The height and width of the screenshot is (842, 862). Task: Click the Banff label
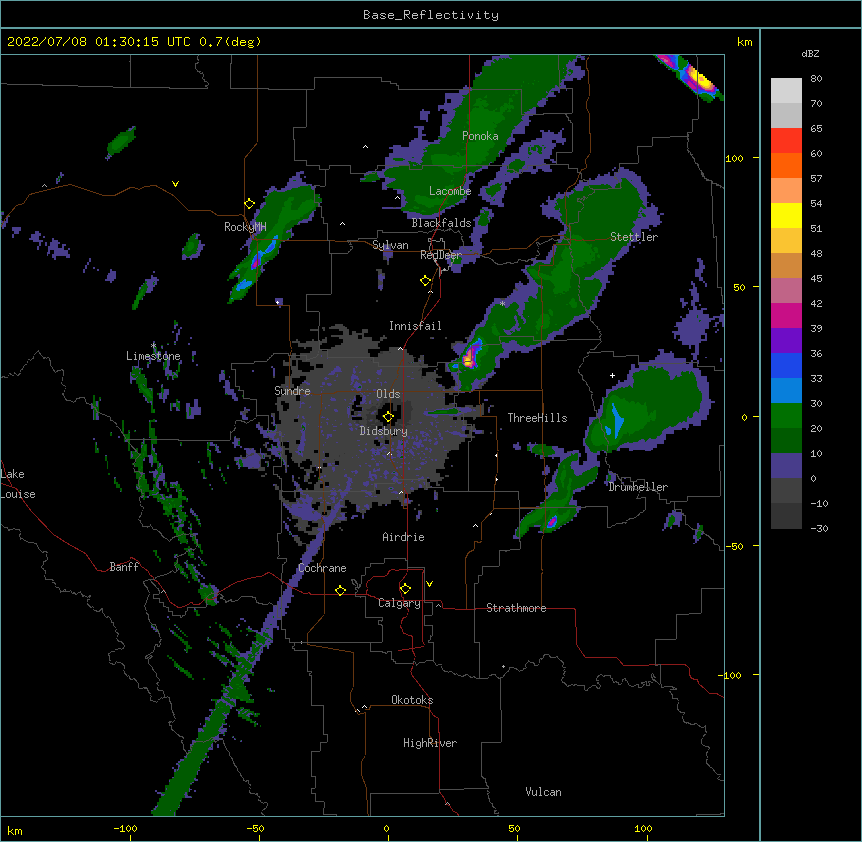[124, 567]
